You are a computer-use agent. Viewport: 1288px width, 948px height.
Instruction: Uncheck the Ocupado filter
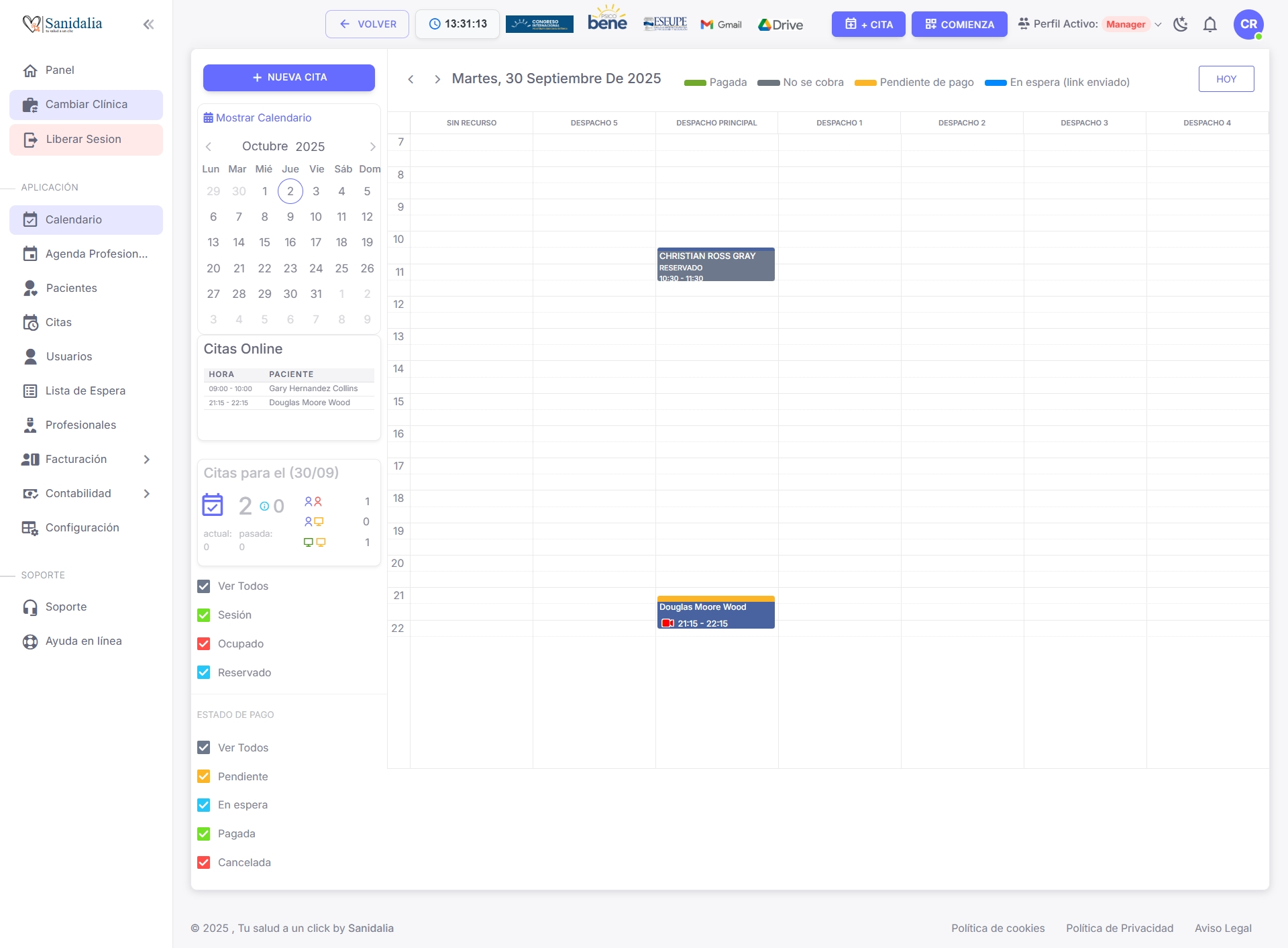[x=203, y=643]
